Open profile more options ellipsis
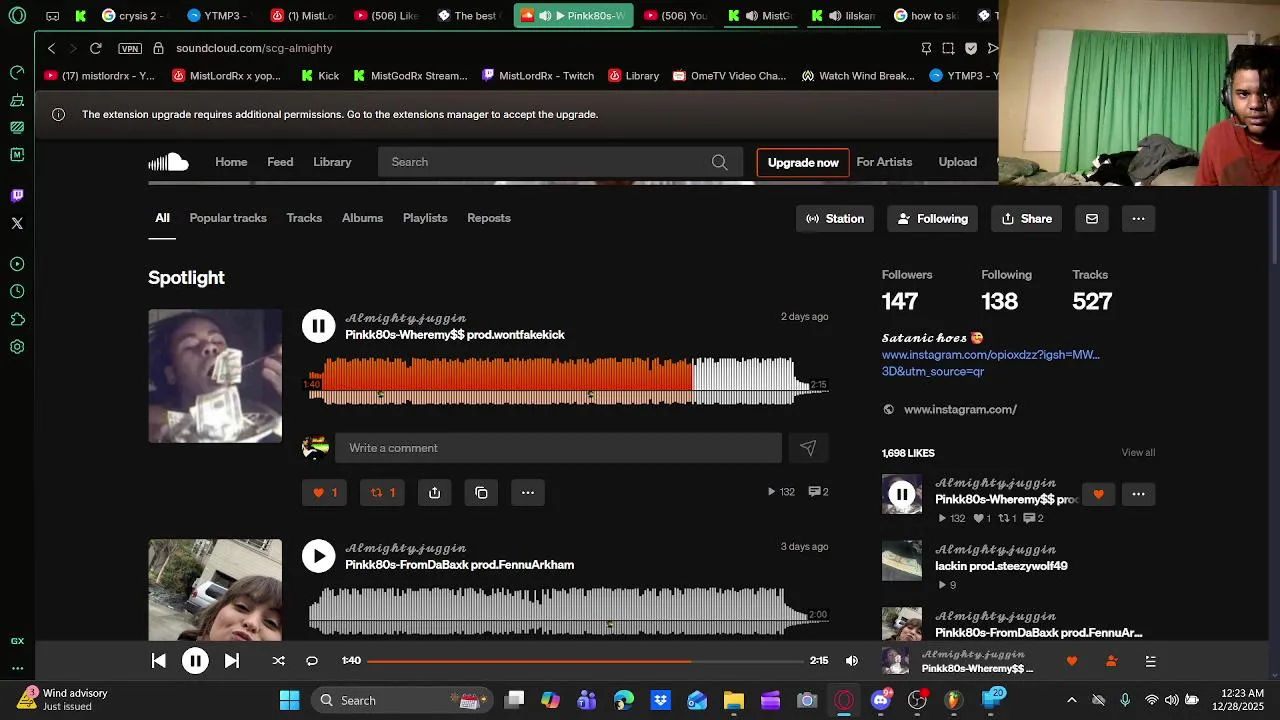 (x=1138, y=218)
